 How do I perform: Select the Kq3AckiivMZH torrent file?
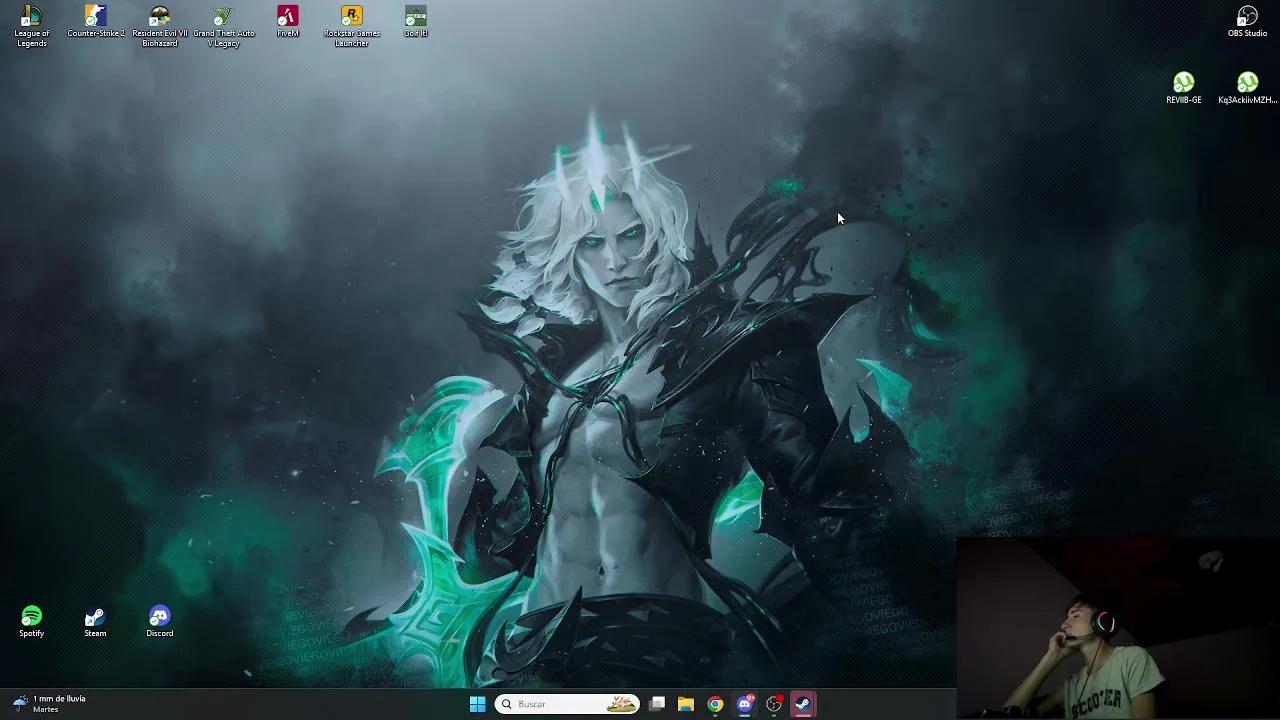pyautogui.click(x=1247, y=84)
